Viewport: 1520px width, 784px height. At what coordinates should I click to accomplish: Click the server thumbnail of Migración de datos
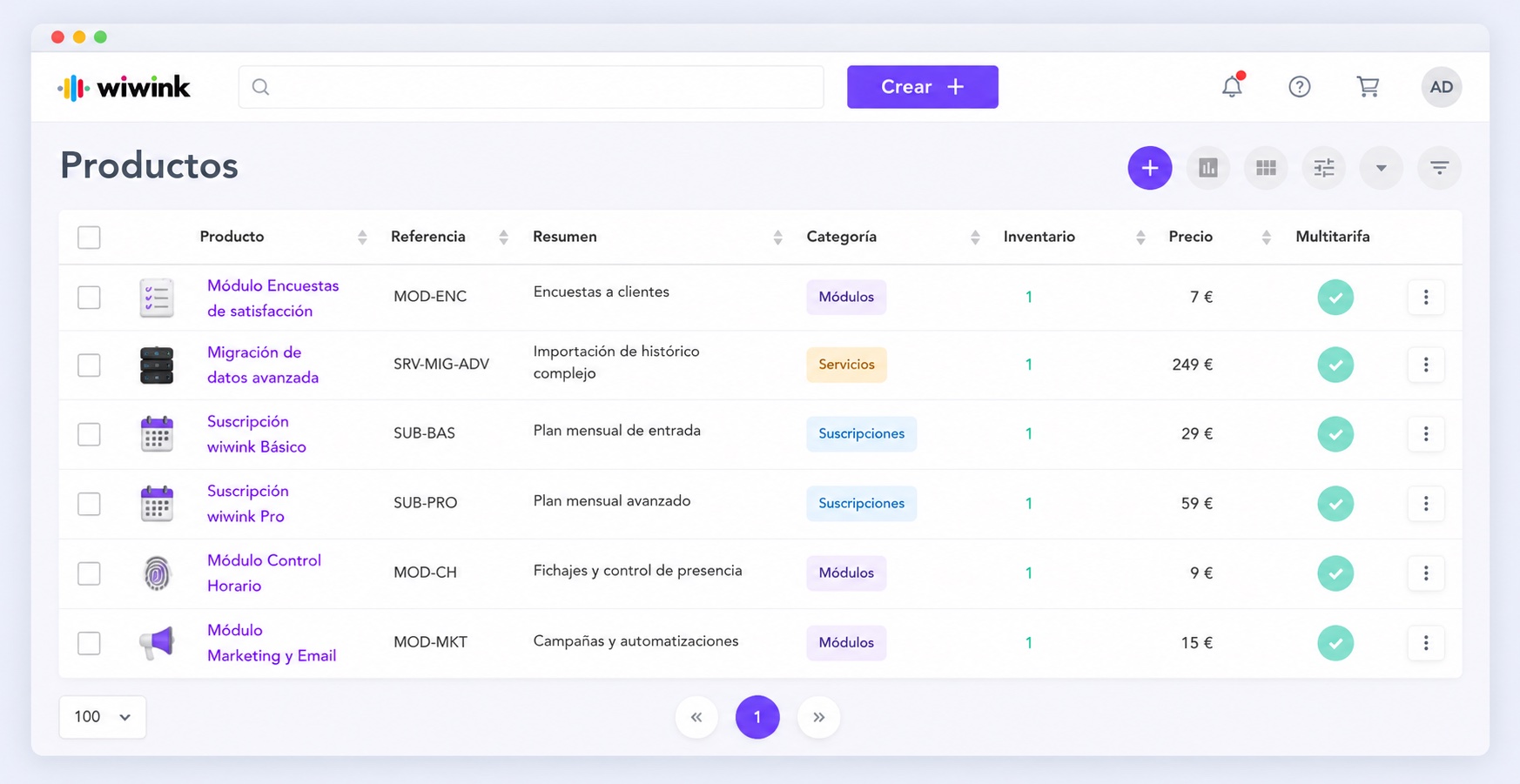coord(157,365)
